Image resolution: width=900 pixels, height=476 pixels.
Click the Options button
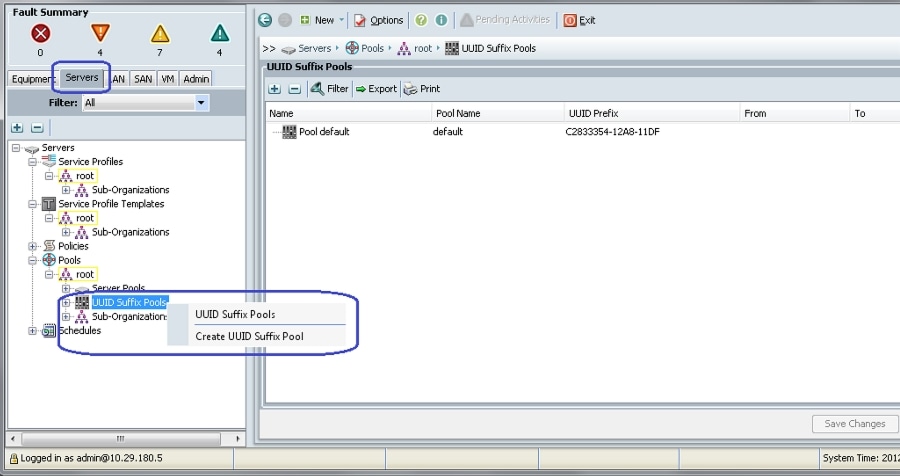[379, 20]
